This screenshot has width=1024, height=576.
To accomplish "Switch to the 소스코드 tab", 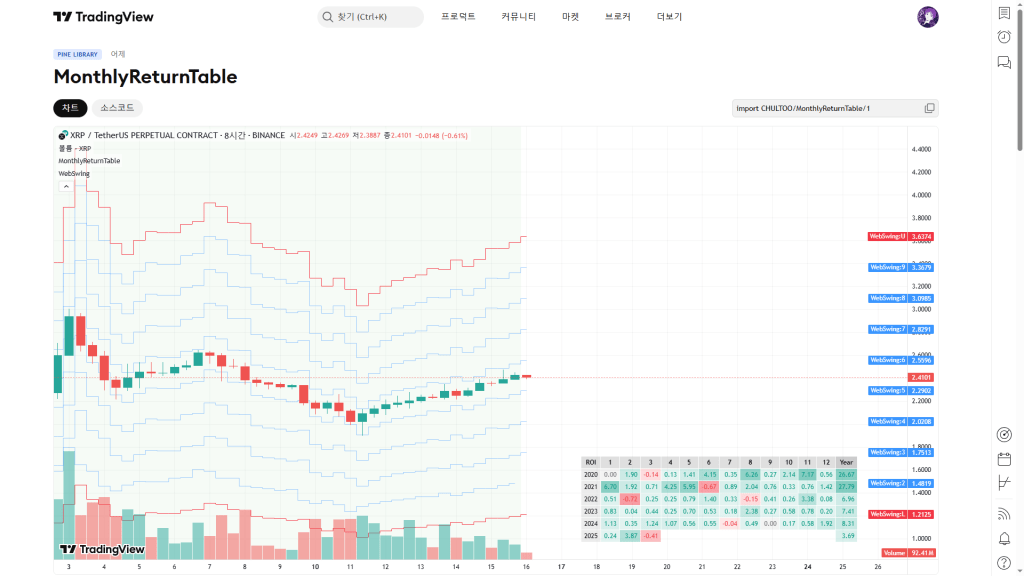I will [x=117, y=108].
